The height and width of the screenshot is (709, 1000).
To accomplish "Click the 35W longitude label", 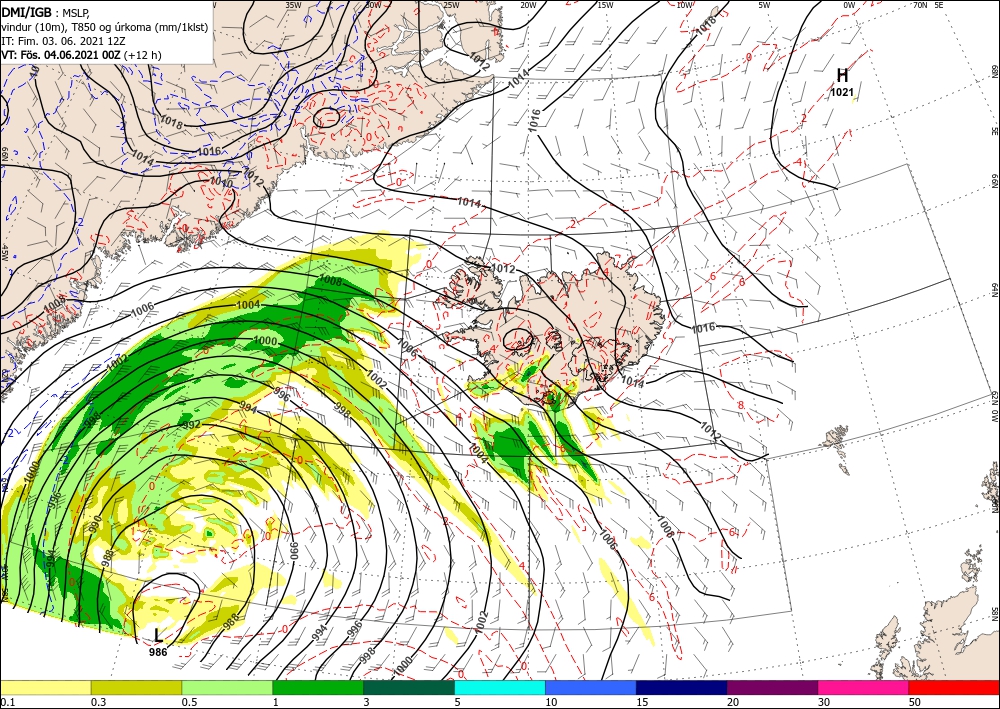I will coord(293,5).
